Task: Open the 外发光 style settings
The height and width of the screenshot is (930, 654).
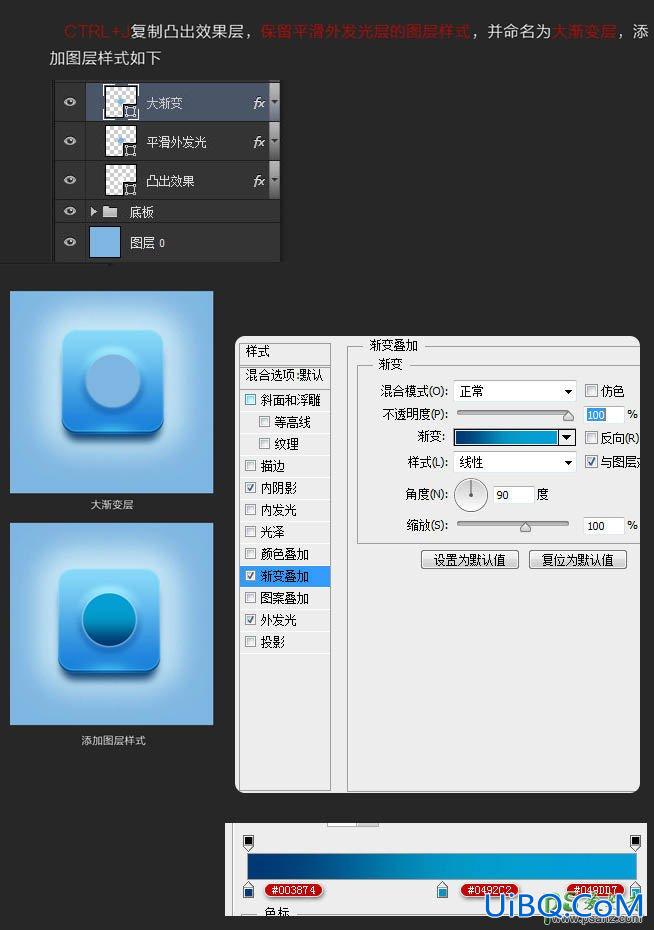Action: point(278,620)
